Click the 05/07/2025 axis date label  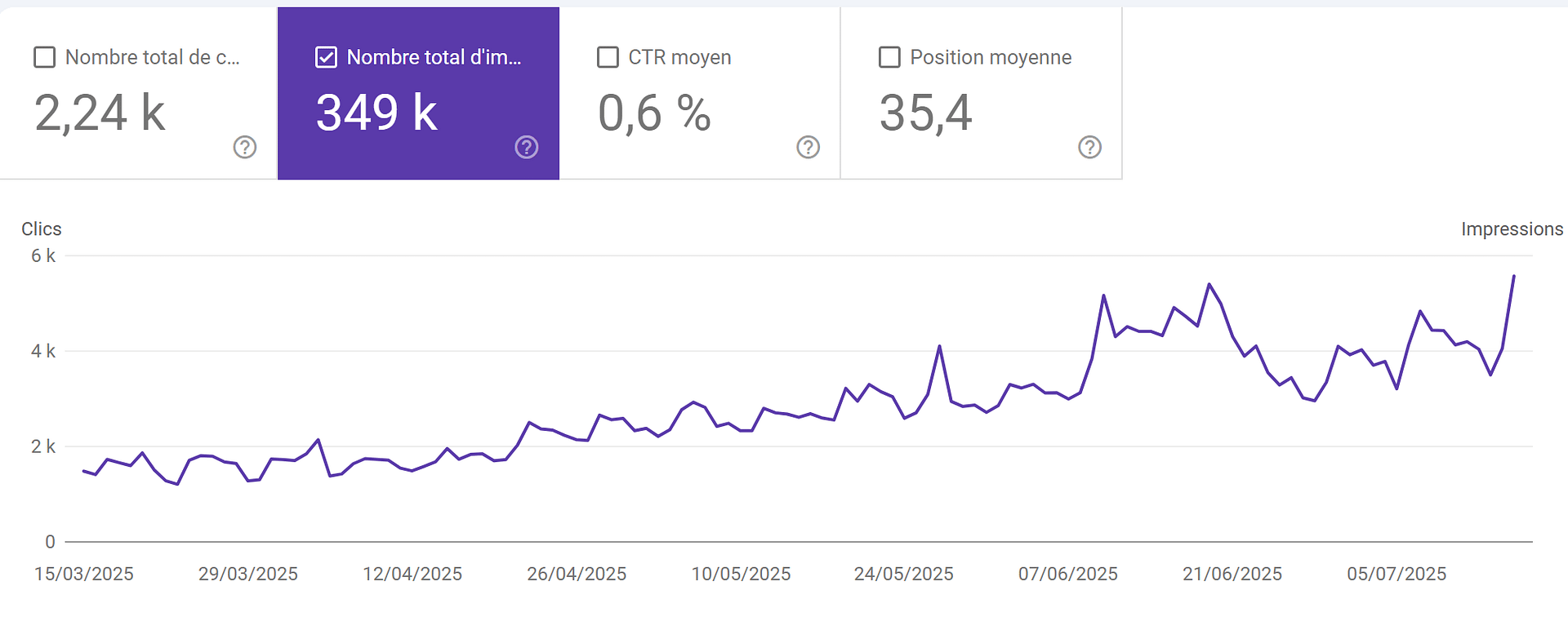1396,574
